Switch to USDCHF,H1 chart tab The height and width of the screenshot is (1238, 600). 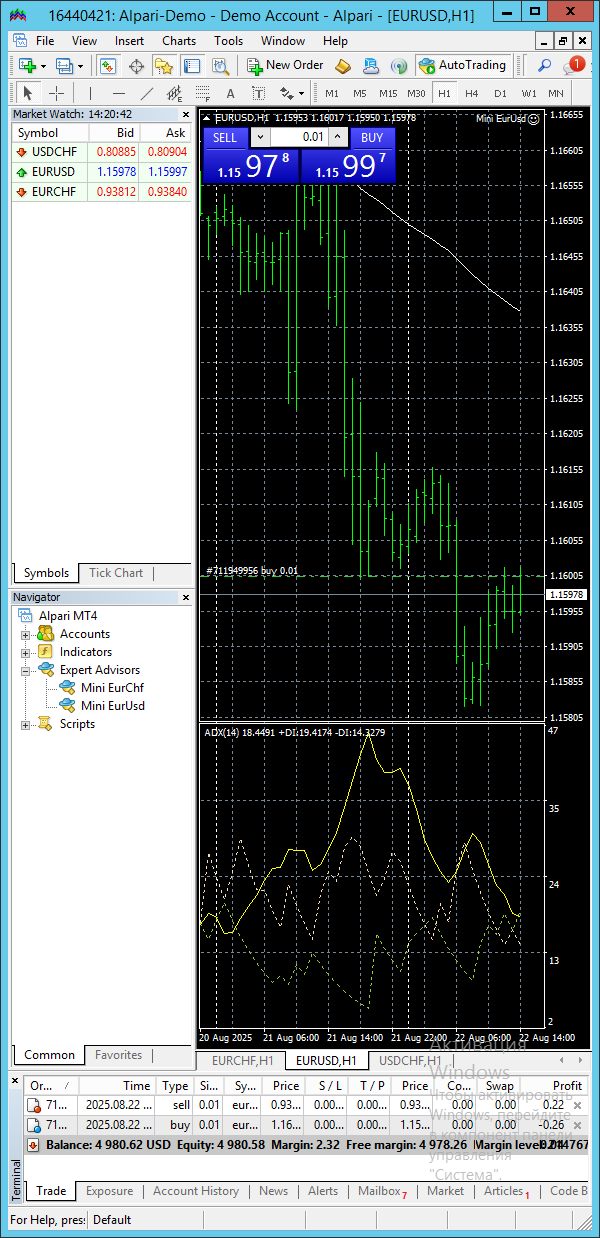coord(410,1060)
